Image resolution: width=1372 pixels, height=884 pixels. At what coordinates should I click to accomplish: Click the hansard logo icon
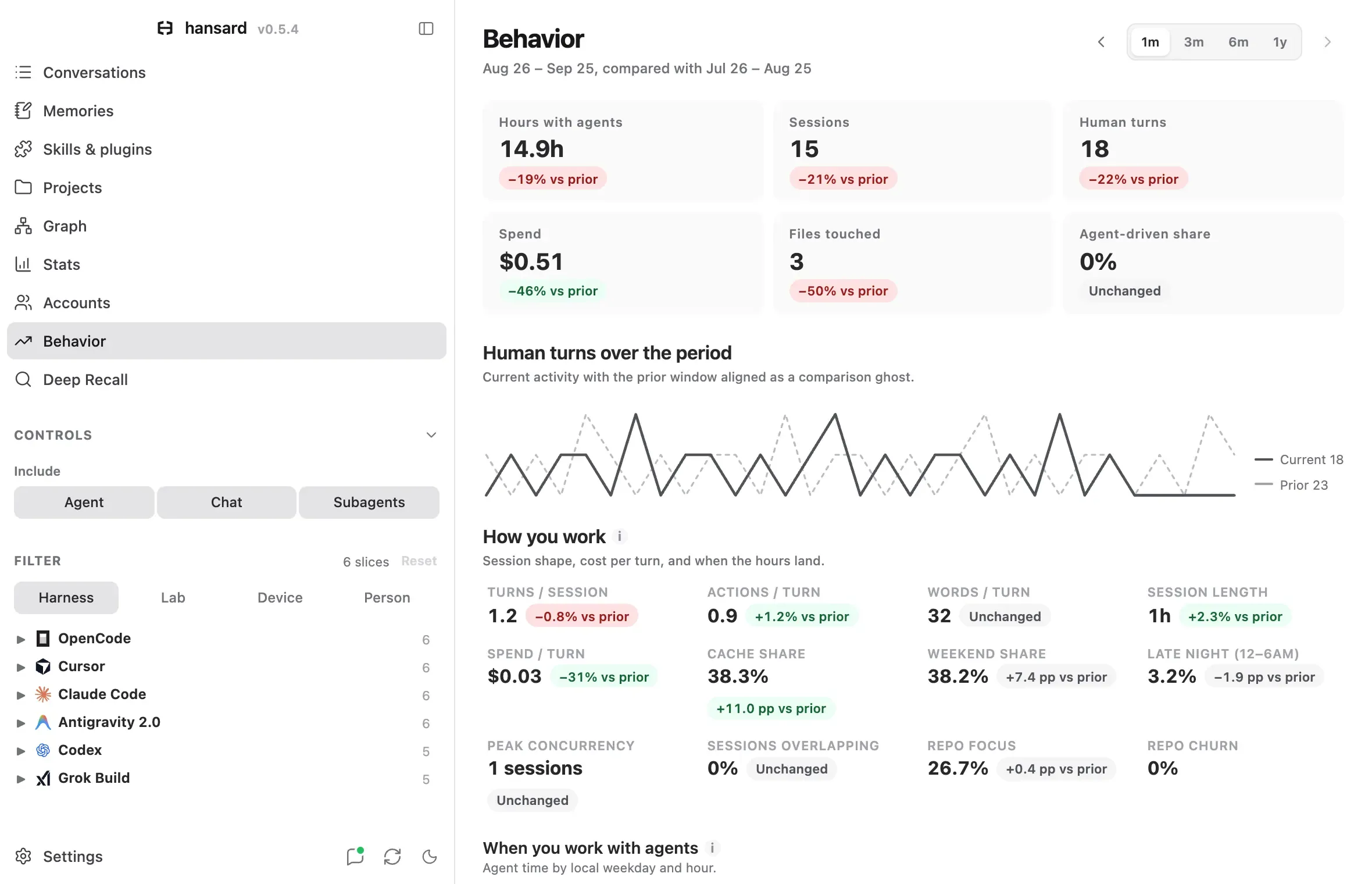(x=165, y=28)
